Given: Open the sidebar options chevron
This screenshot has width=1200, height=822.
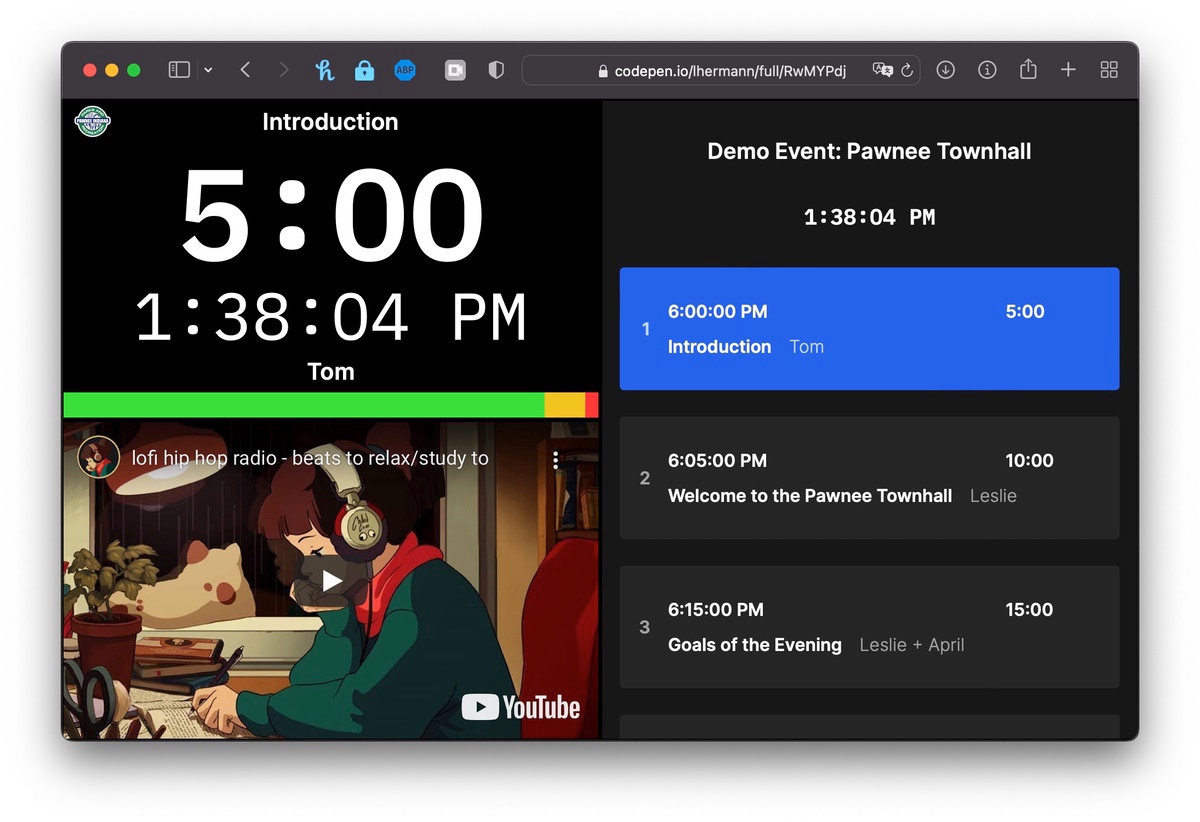Looking at the screenshot, I should pyautogui.click(x=208, y=70).
